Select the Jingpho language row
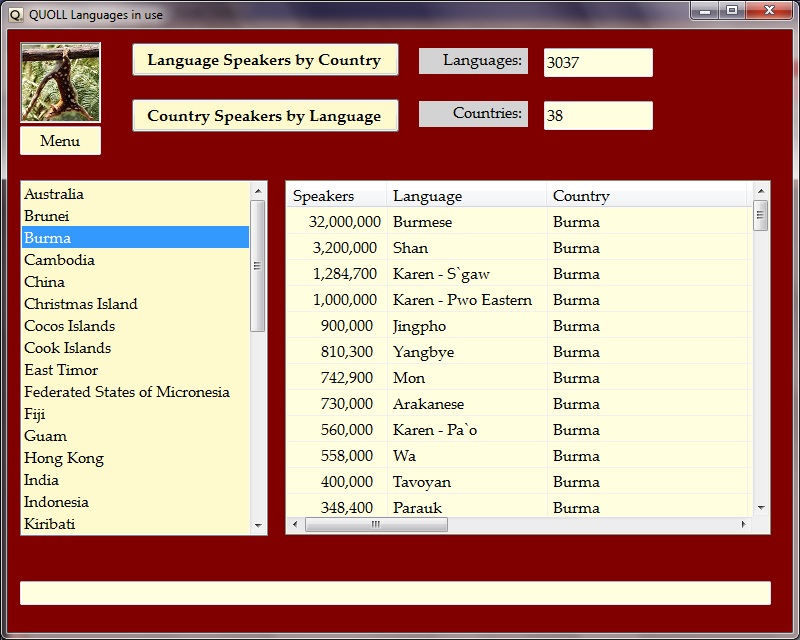 pyautogui.click(x=419, y=326)
